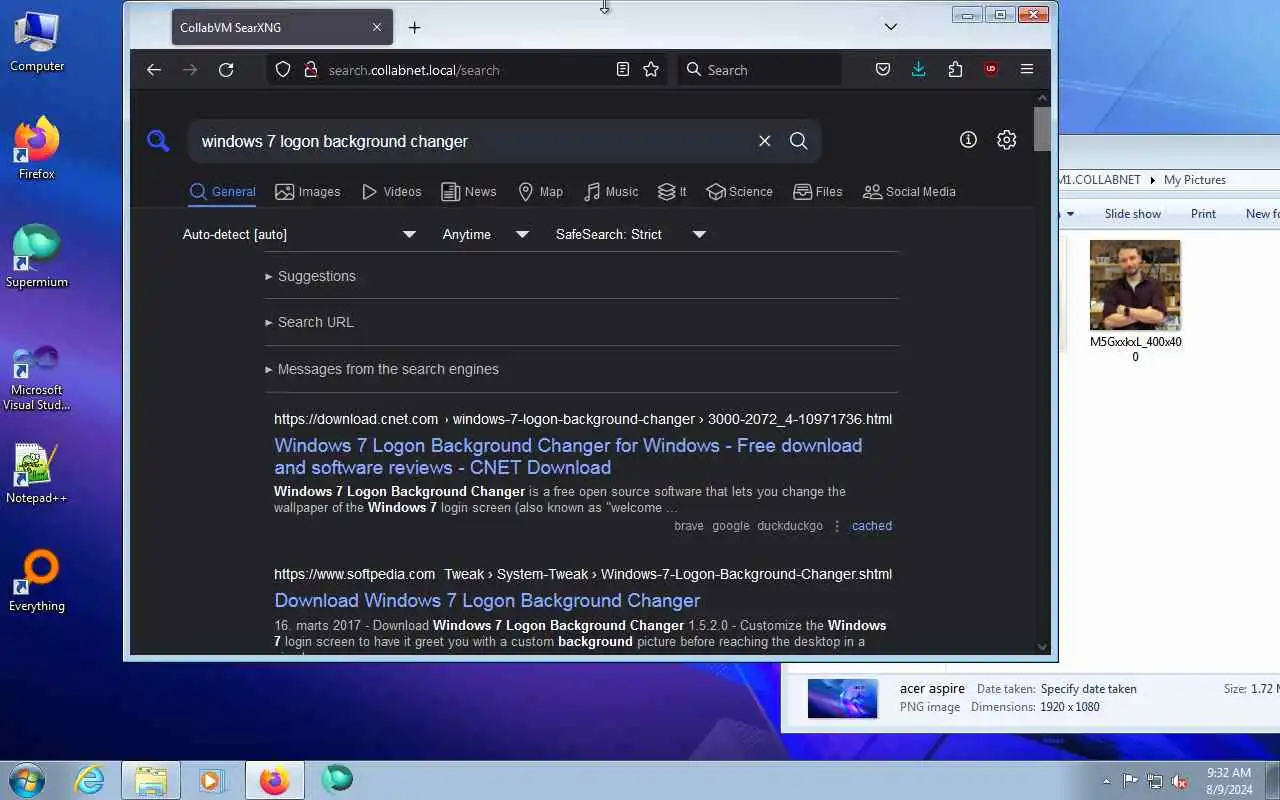Open the Auto-detect language dropdown
1280x800 pixels.
pos(299,234)
